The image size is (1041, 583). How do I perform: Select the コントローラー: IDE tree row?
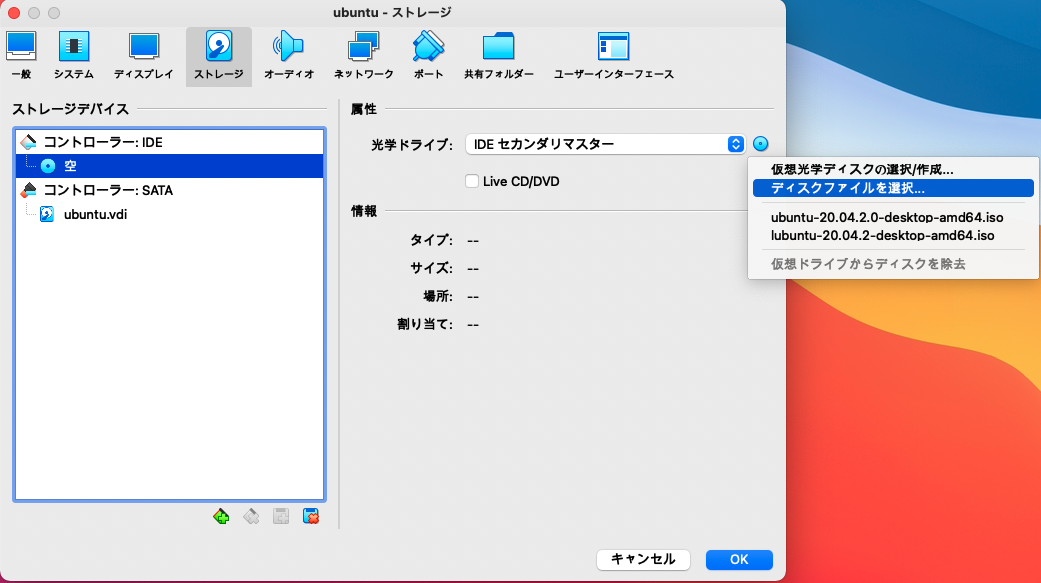point(169,142)
